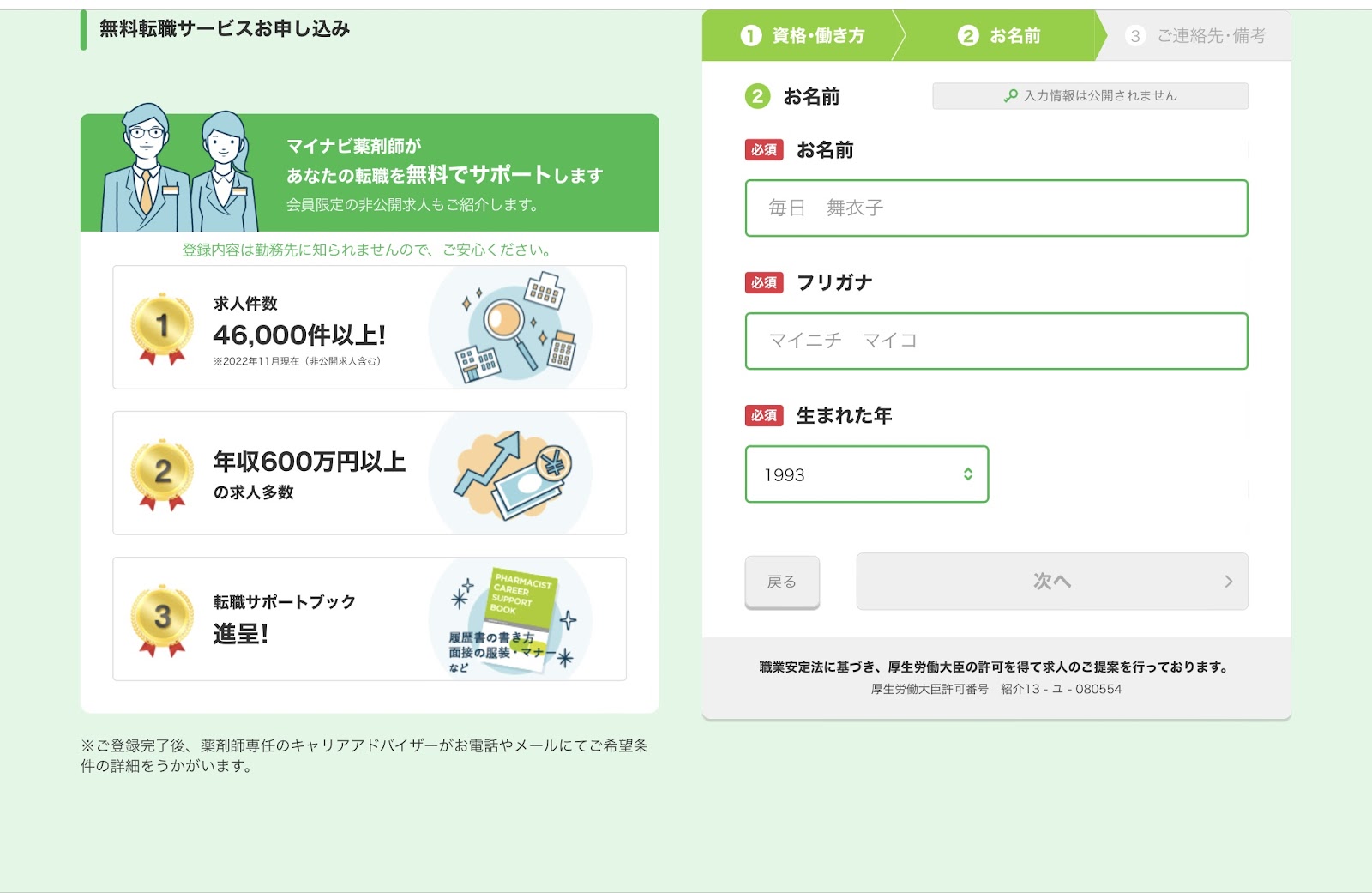Click the magnifying glass over buildings illustration
This screenshot has height=893, width=1372.
(511, 328)
